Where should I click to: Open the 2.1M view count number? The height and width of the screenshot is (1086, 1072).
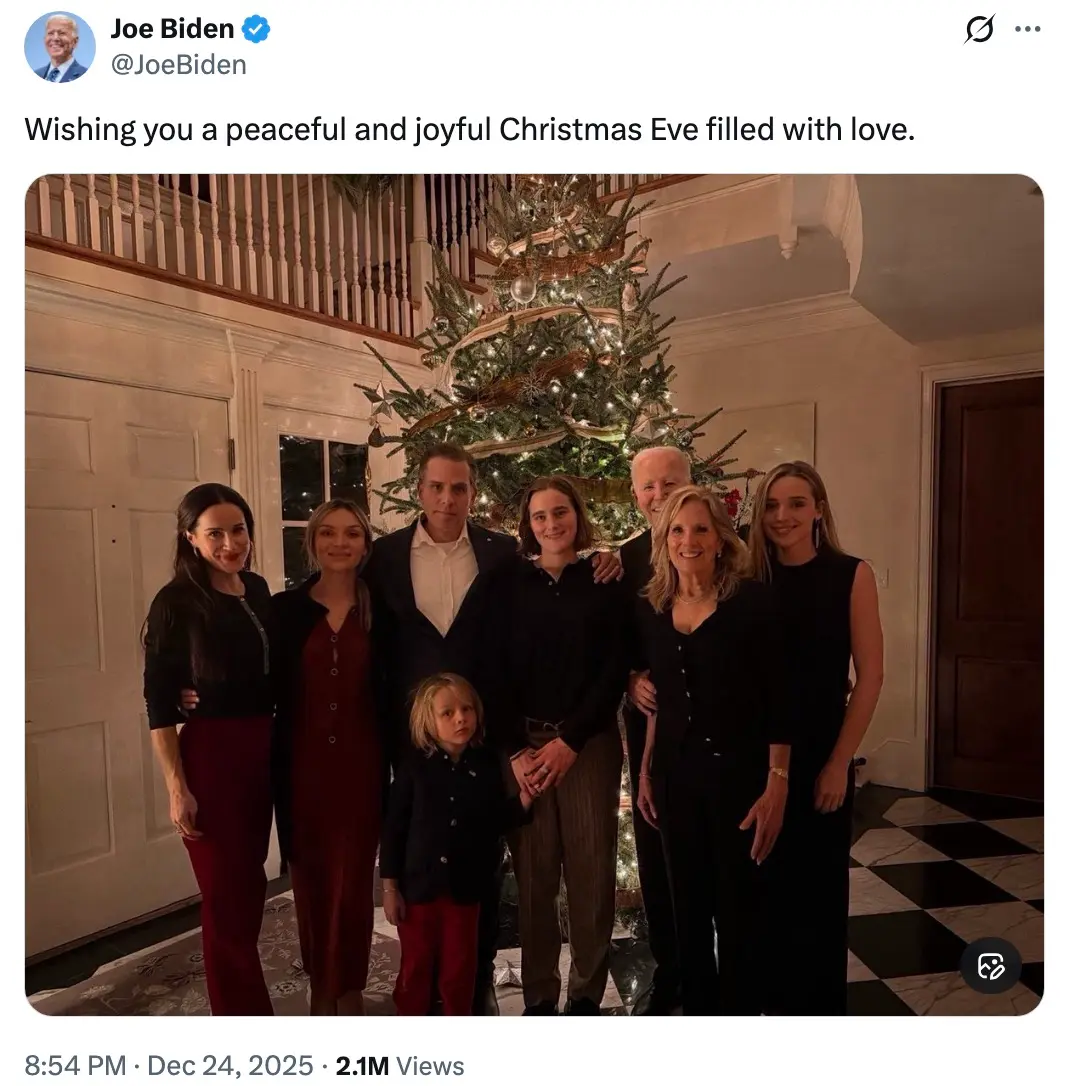click(362, 1066)
